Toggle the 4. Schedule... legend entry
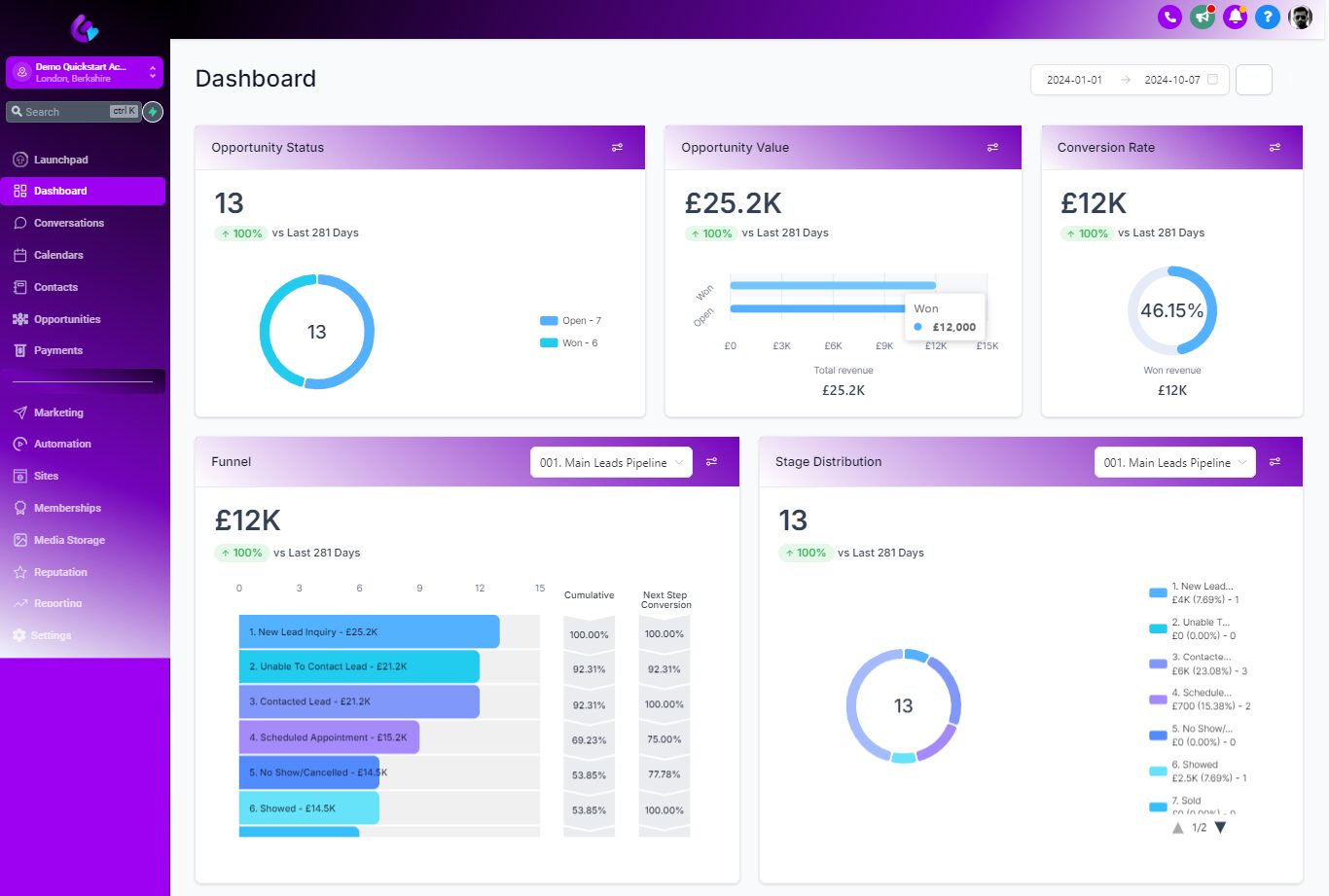The height and width of the screenshot is (896, 1329). 1201,699
